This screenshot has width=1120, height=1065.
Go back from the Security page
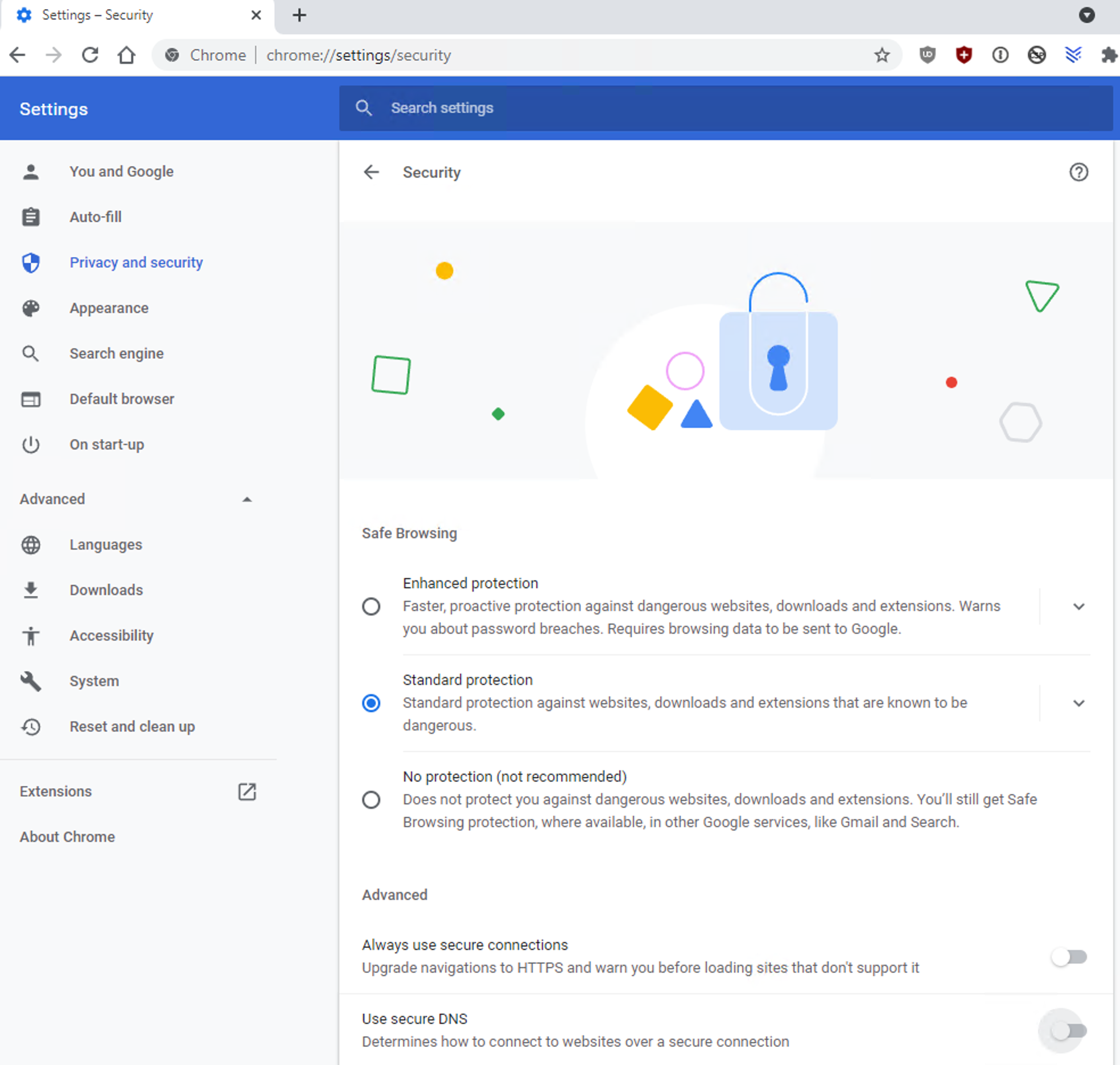371,172
